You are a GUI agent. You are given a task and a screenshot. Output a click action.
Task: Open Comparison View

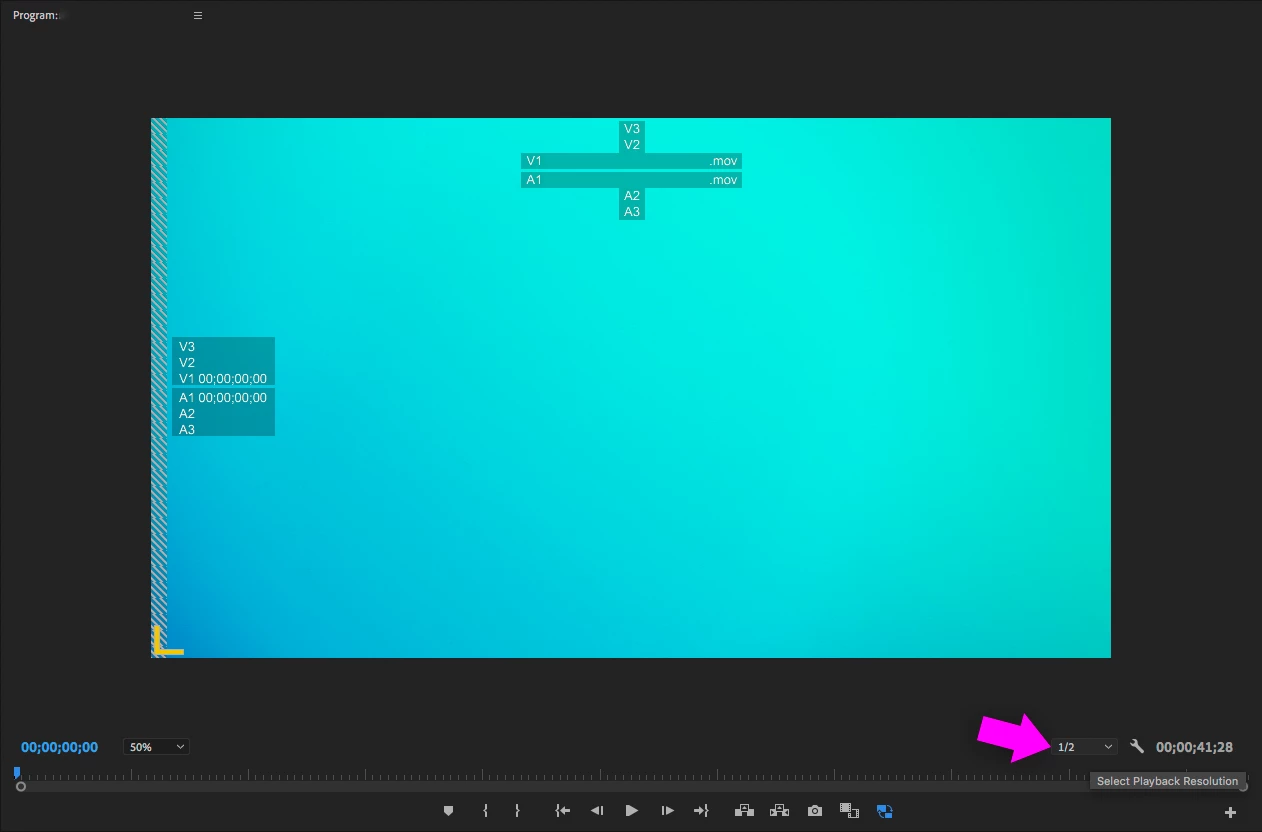(x=849, y=811)
